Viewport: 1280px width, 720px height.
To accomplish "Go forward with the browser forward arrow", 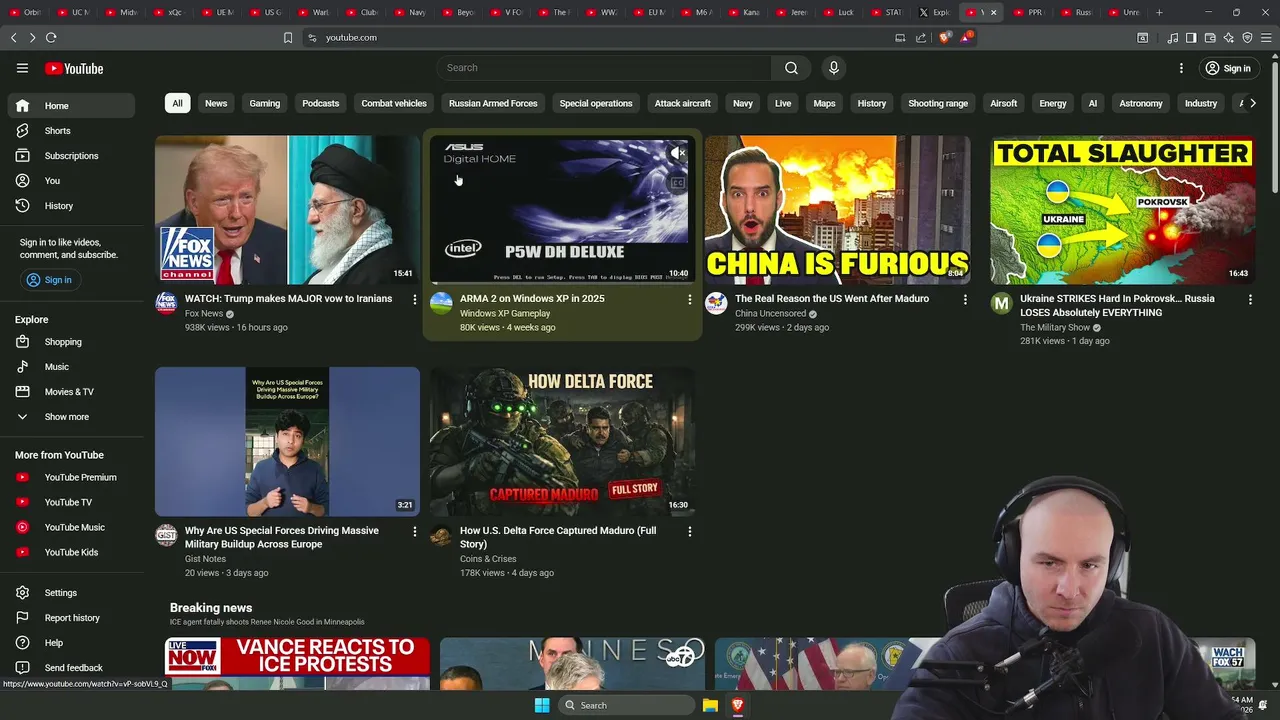I will pos(32,37).
